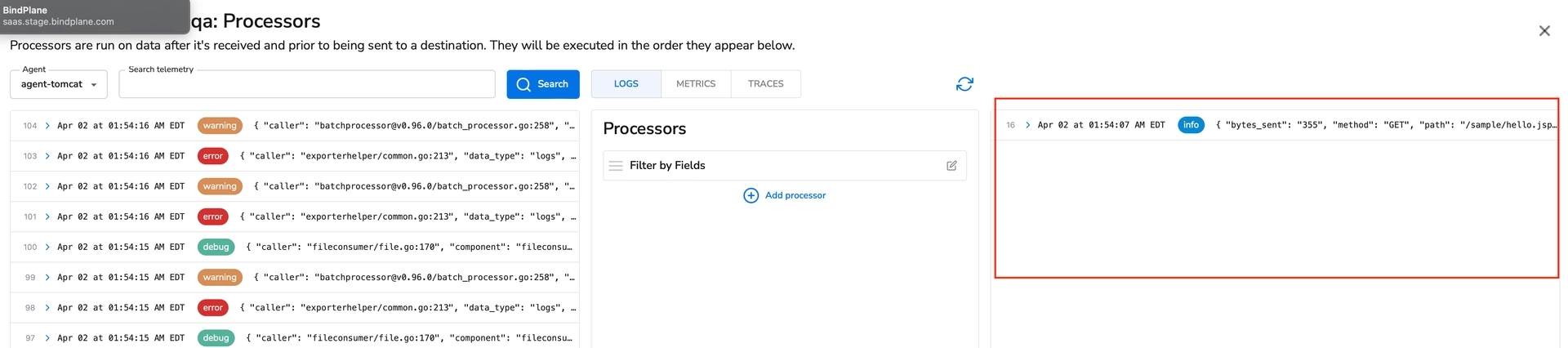This screenshot has height=348, width=1568.
Task: Expand log row 98
Action: pyautogui.click(x=47, y=308)
